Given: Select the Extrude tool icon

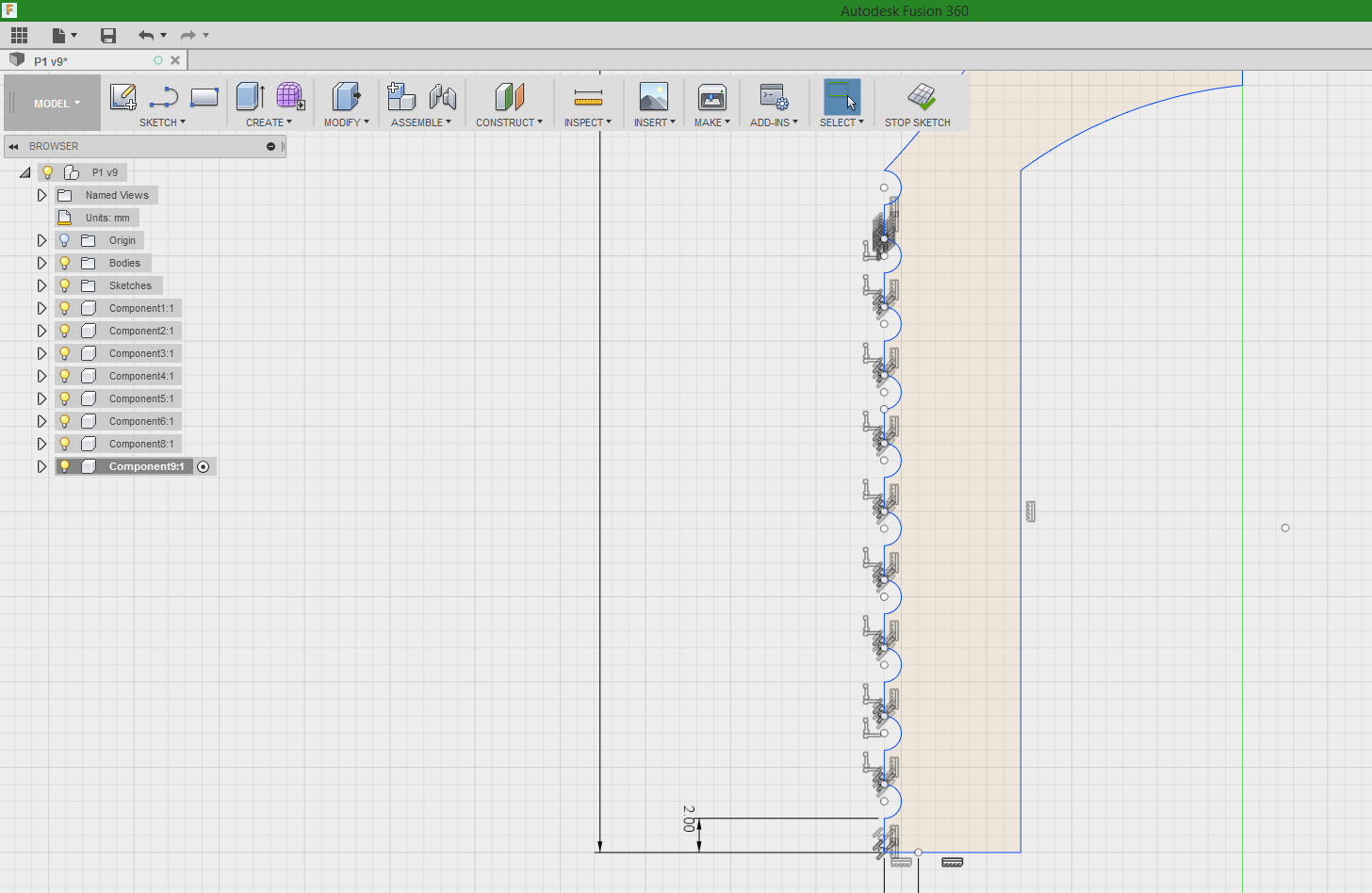Looking at the screenshot, I should (x=250, y=97).
